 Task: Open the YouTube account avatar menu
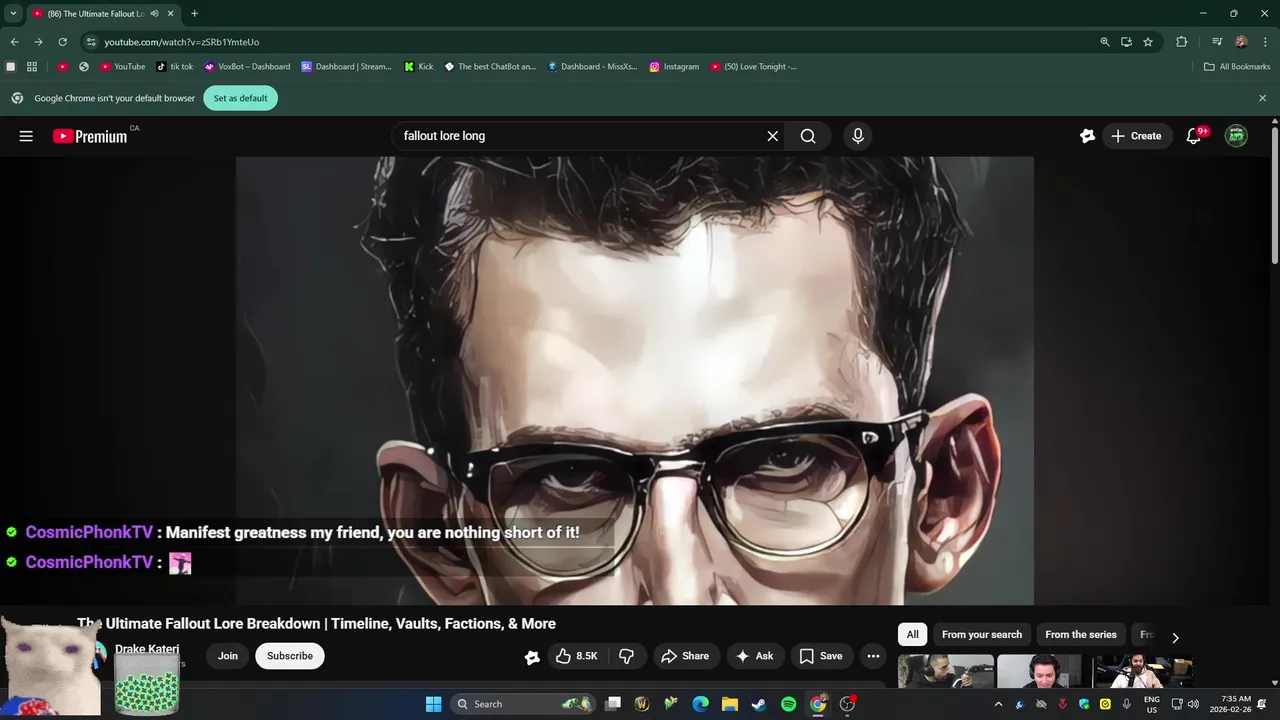[1237, 136]
